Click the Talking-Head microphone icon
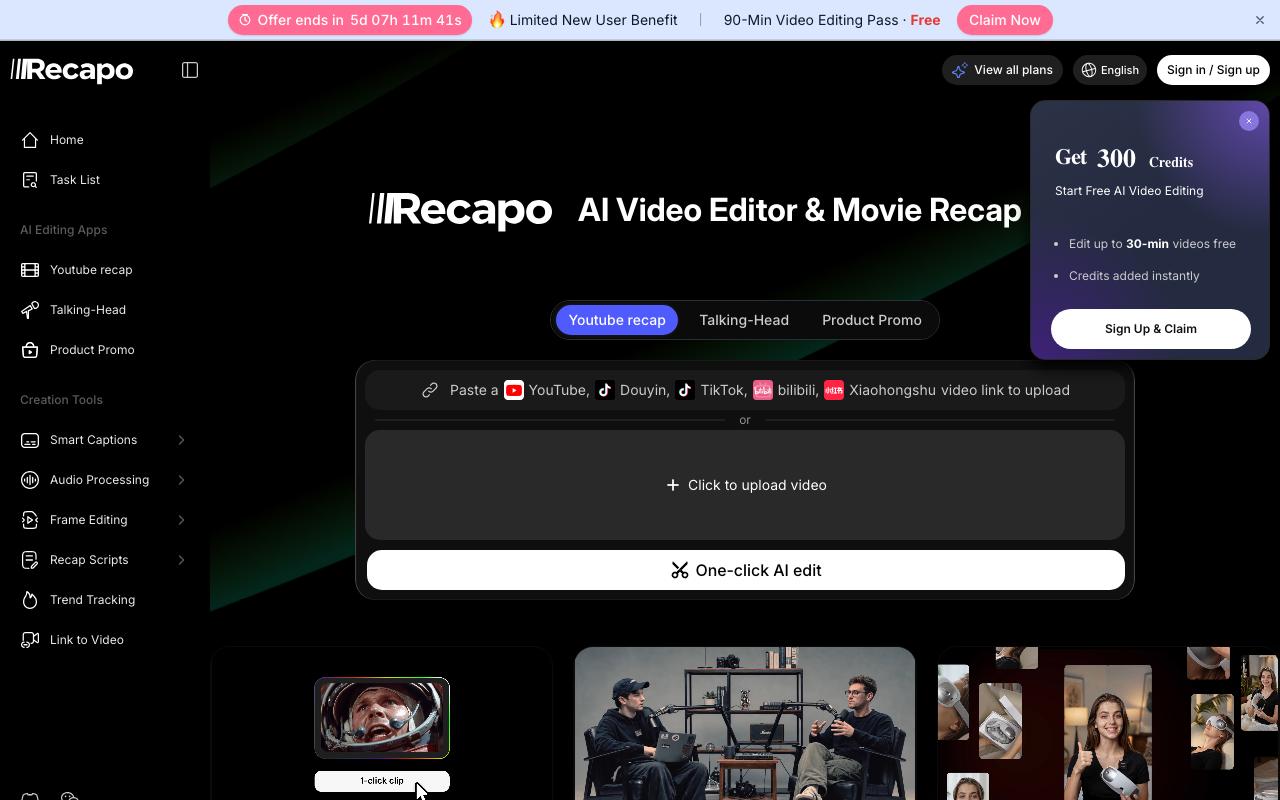Viewport: 1280px width, 800px height. click(x=30, y=310)
